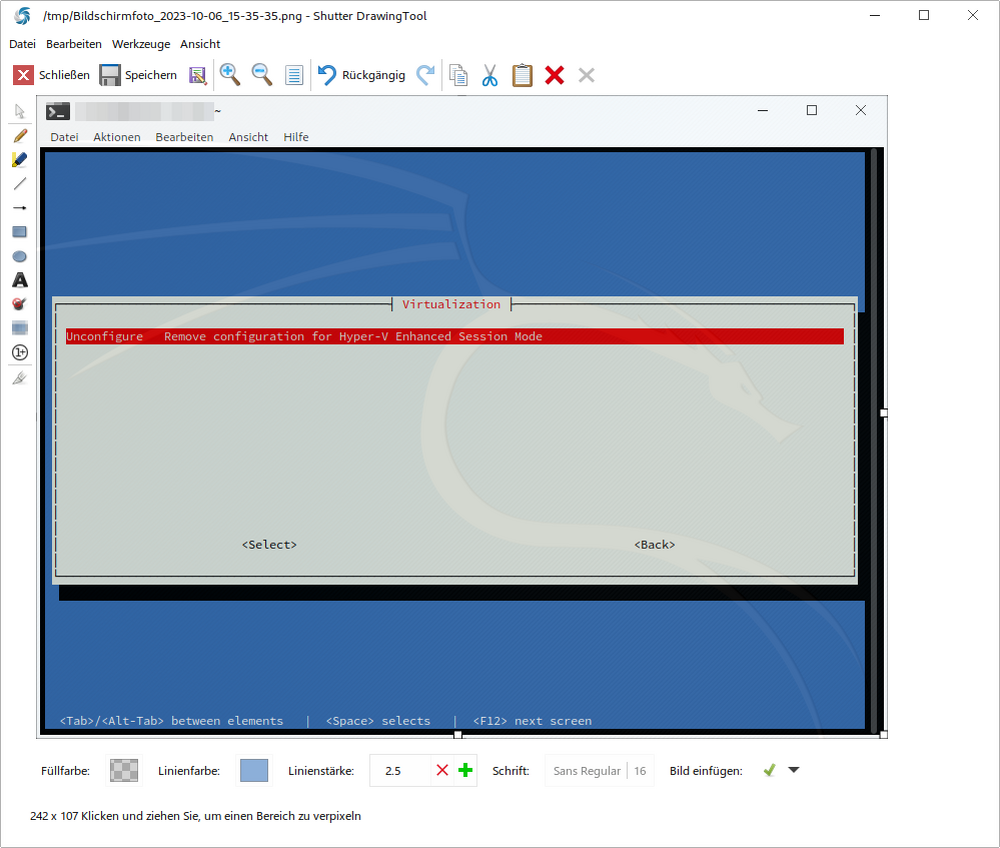Open the Werkzeuge menu
1000x848 pixels.
coord(141,44)
